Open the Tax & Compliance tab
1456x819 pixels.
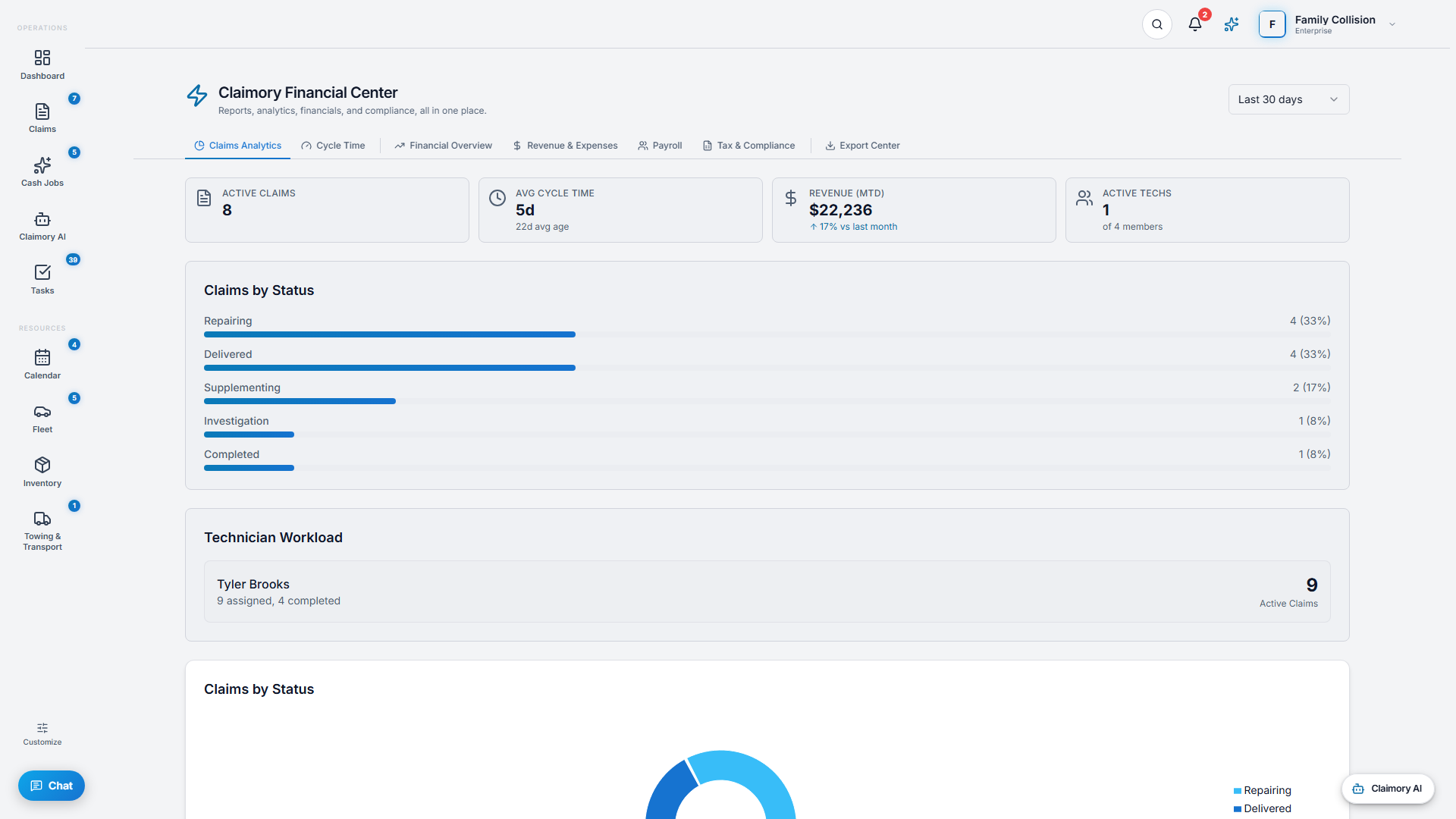tap(748, 146)
